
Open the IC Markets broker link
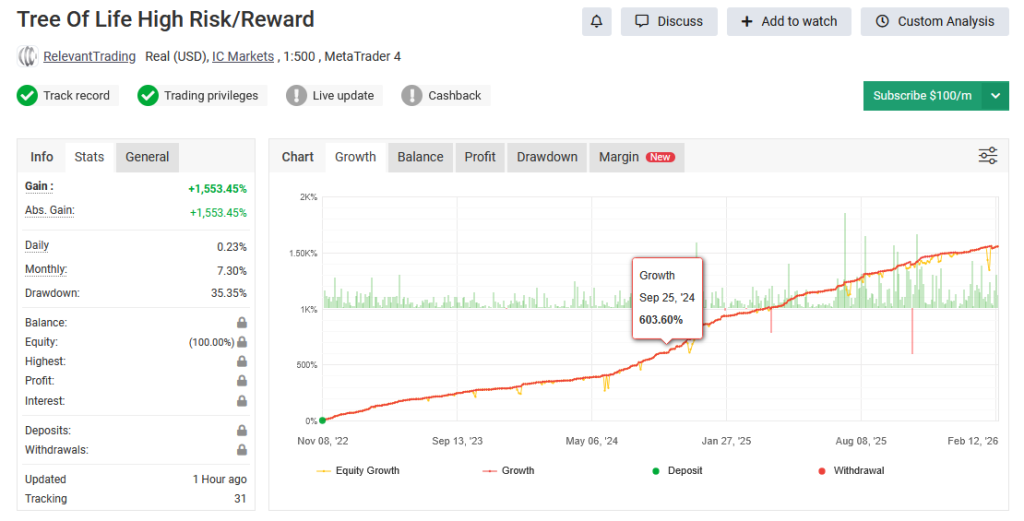coord(243,57)
